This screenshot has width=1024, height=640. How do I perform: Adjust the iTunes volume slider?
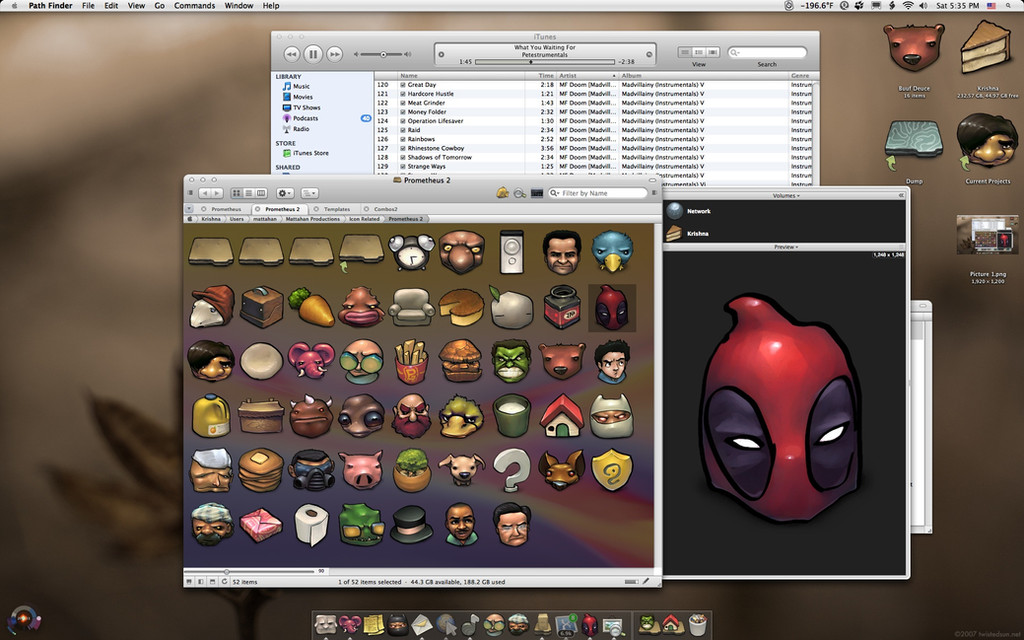(383, 54)
